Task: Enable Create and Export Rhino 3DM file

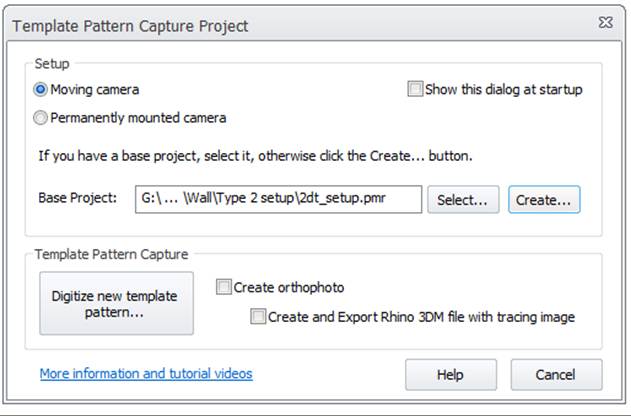Action: [259, 318]
